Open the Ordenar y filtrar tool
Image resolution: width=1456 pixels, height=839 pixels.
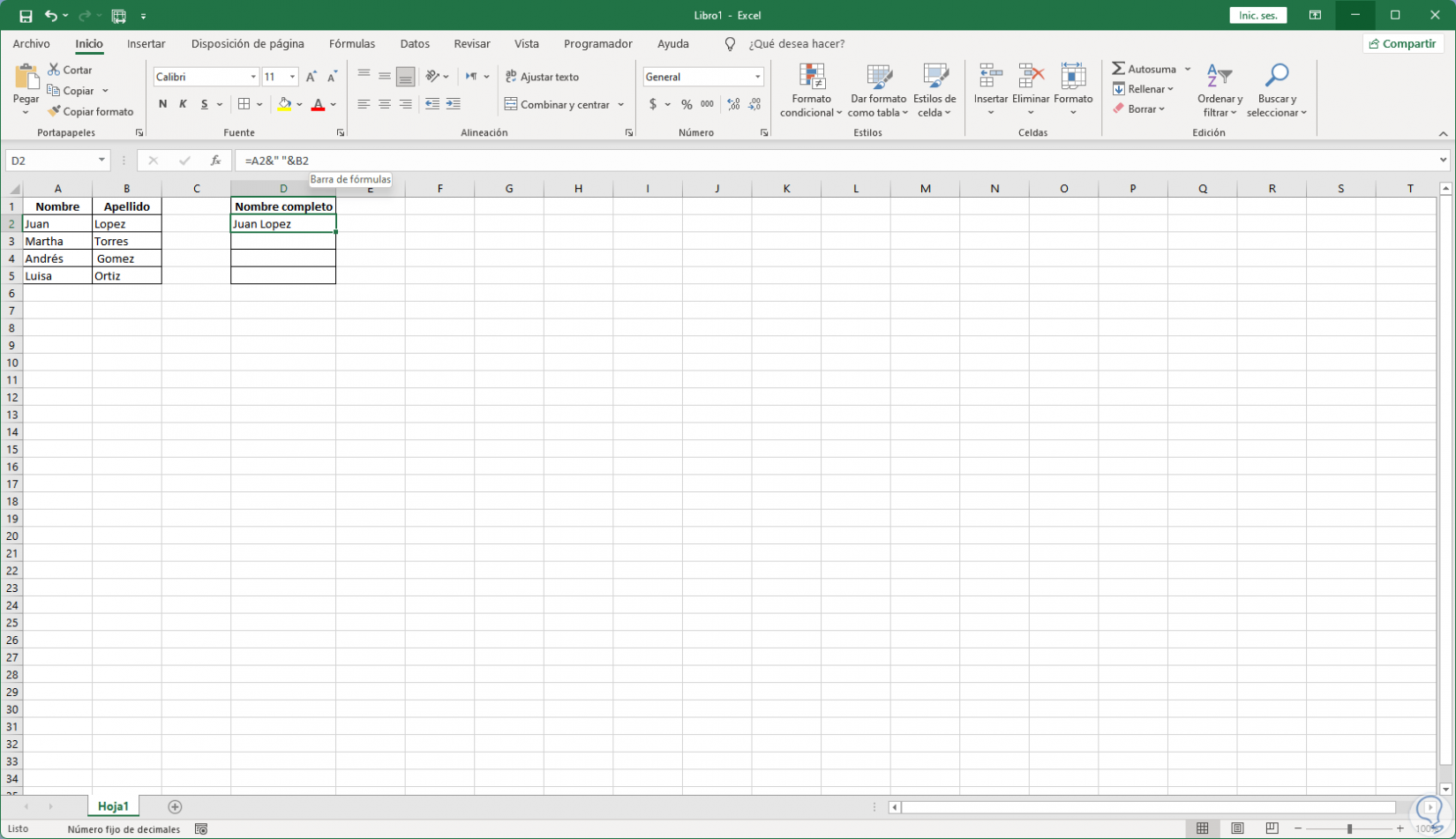pyautogui.click(x=1220, y=90)
